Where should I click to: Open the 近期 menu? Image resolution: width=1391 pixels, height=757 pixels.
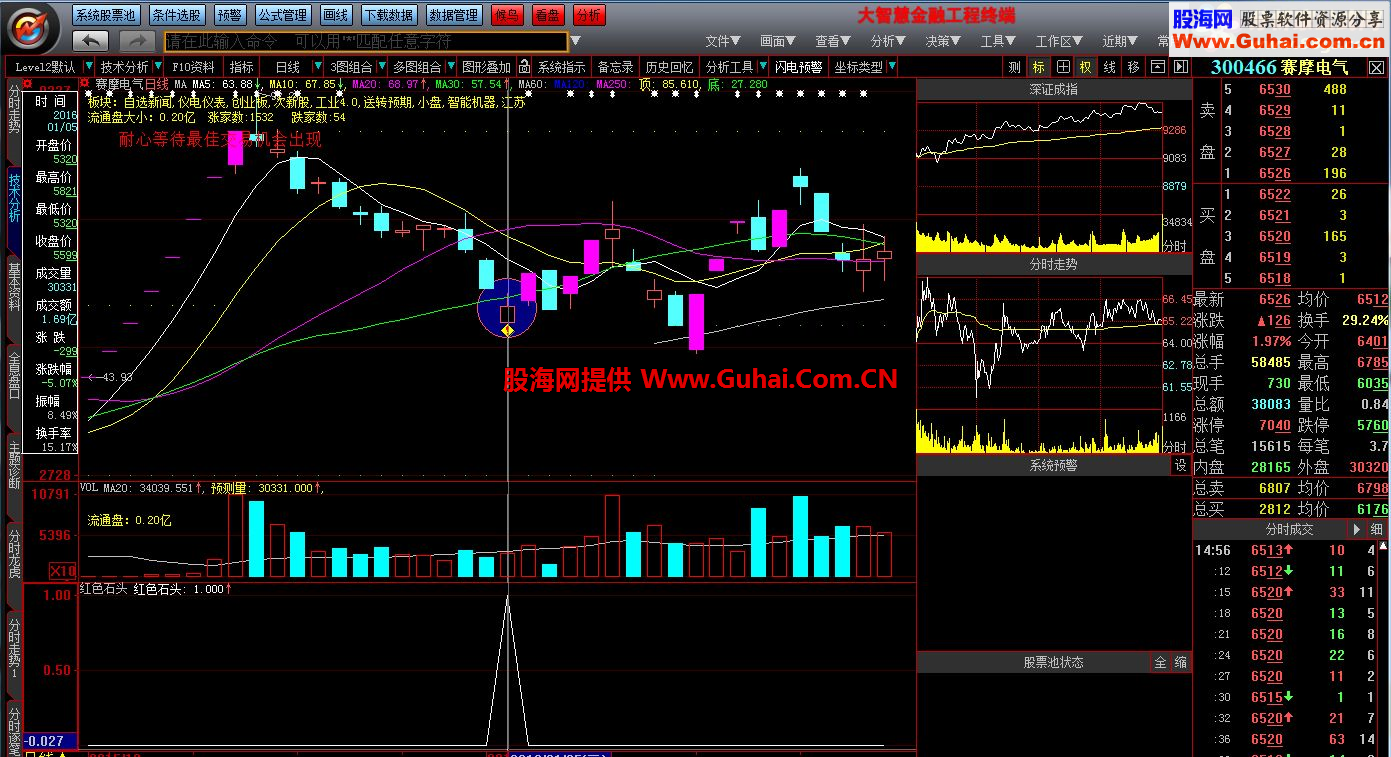coord(1120,41)
